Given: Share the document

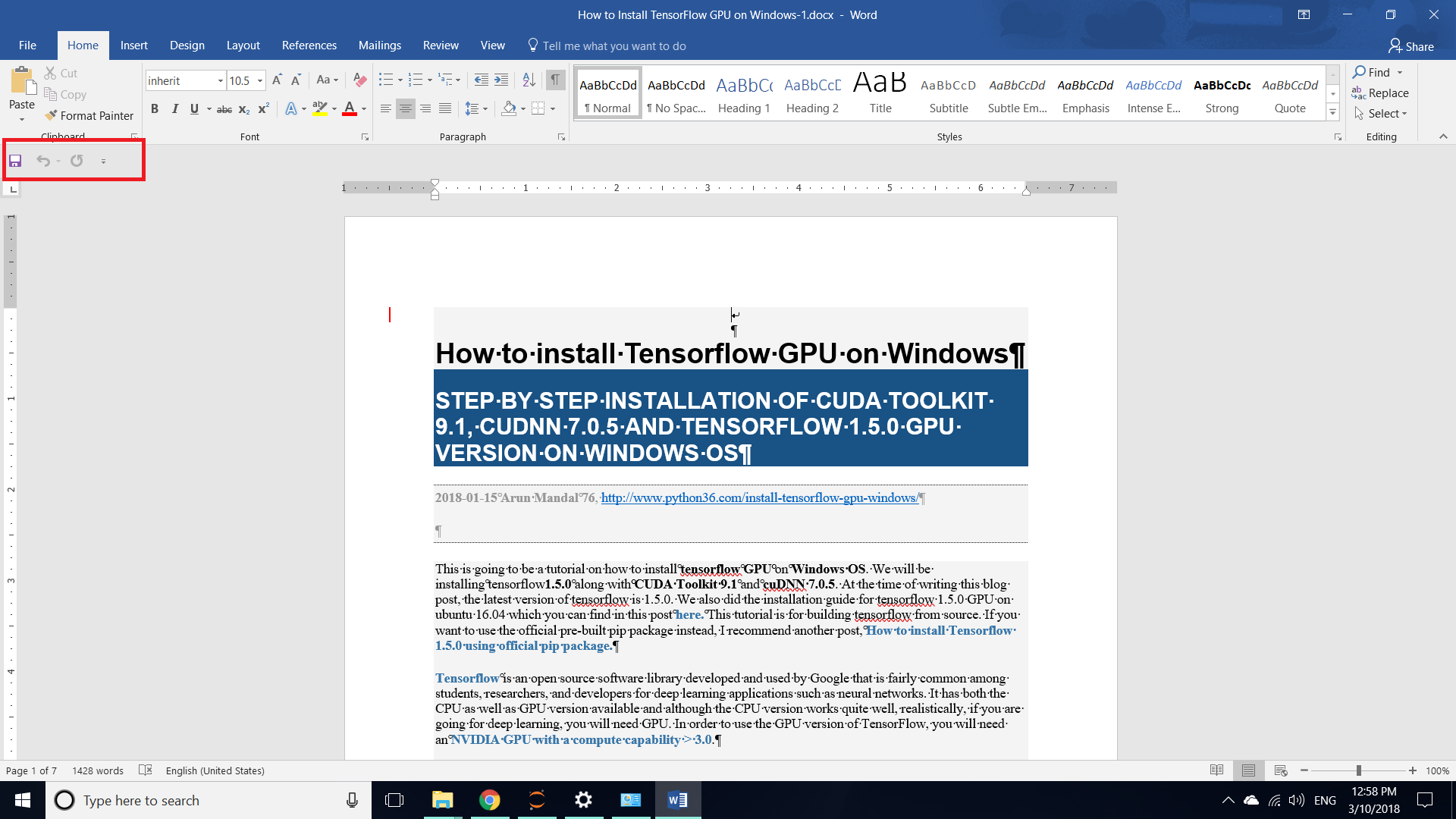Looking at the screenshot, I should tap(1411, 46).
